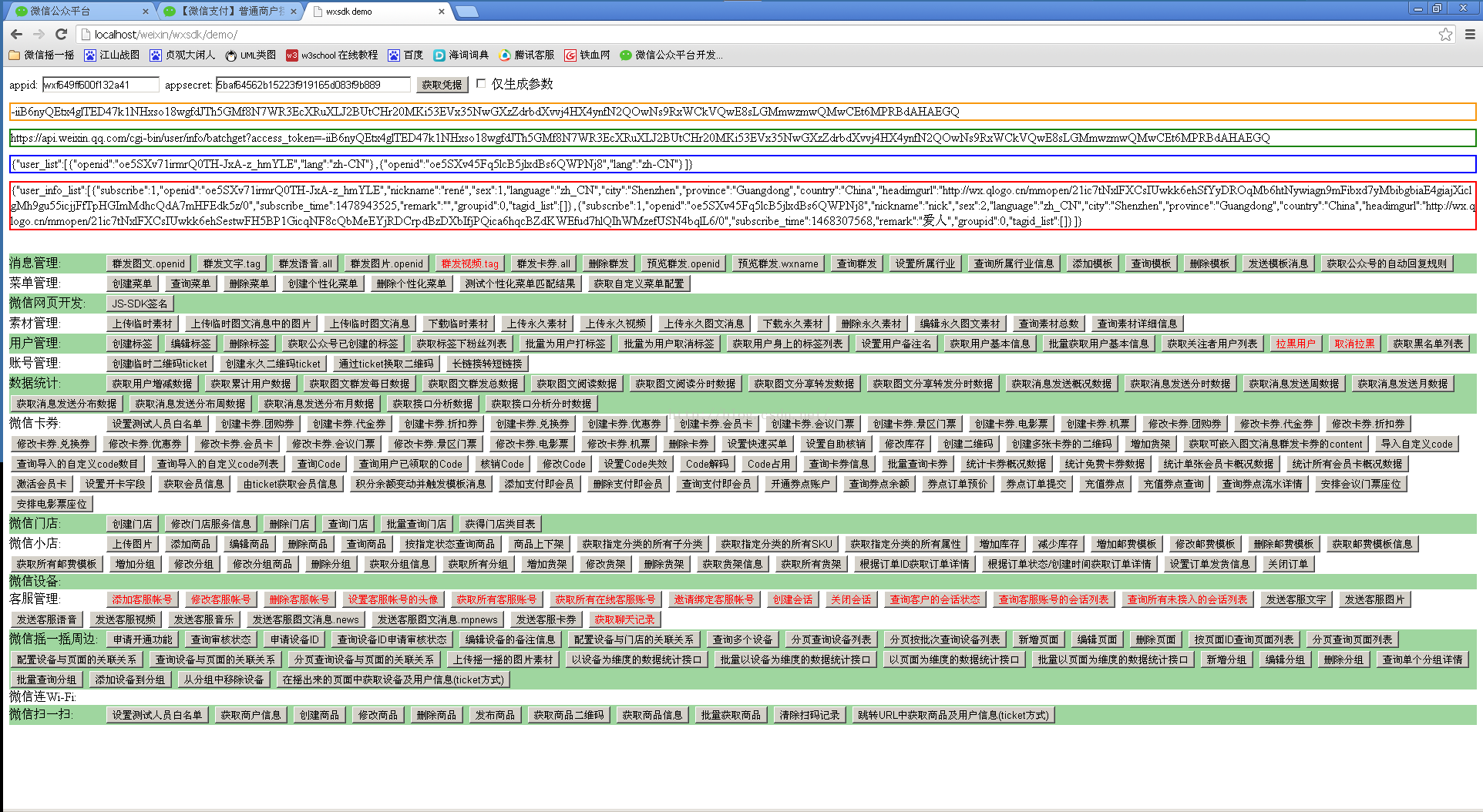This screenshot has height=812, width=1483.
Task: Open the 腾讯客服 bookmark
Action: pyautogui.click(x=526, y=55)
